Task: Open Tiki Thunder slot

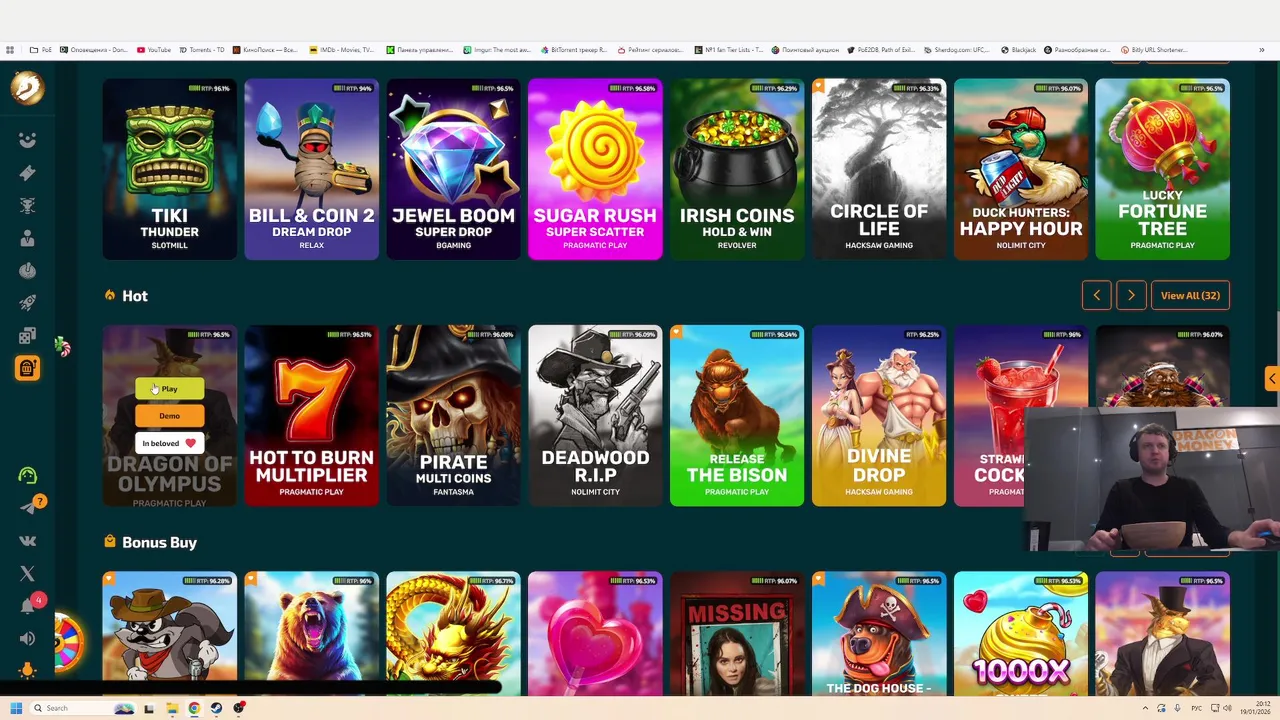Action: click(x=170, y=169)
